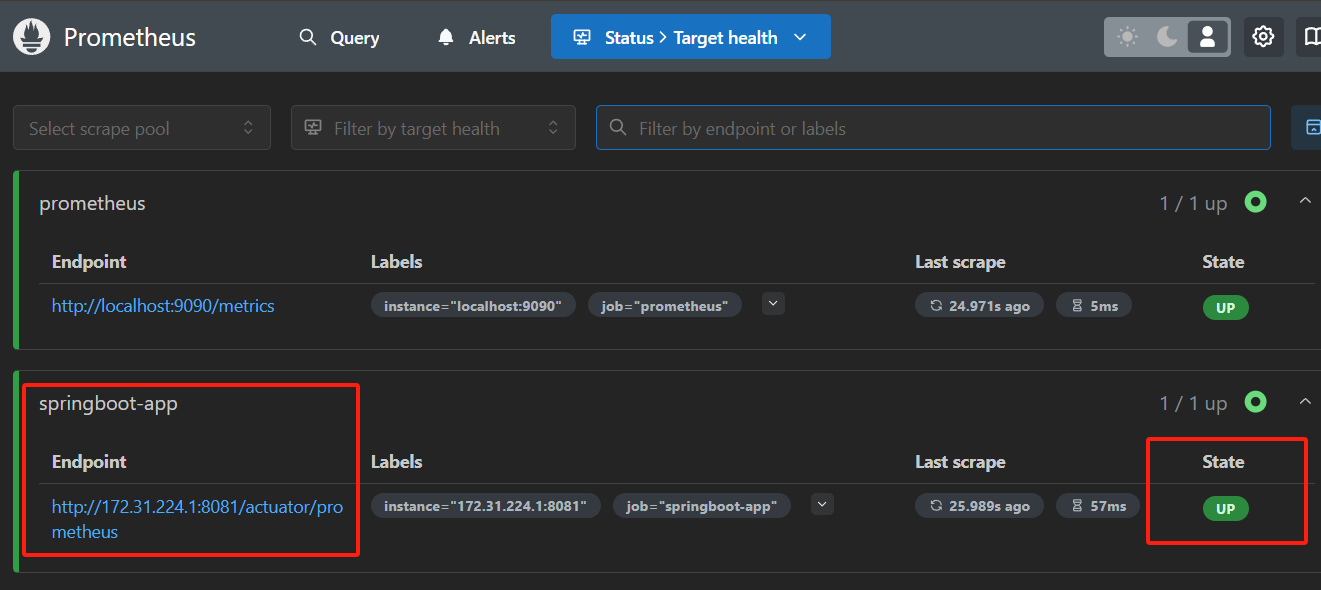Open the Query page
The image size is (1321, 590).
pyautogui.click(x=339, y=37)
